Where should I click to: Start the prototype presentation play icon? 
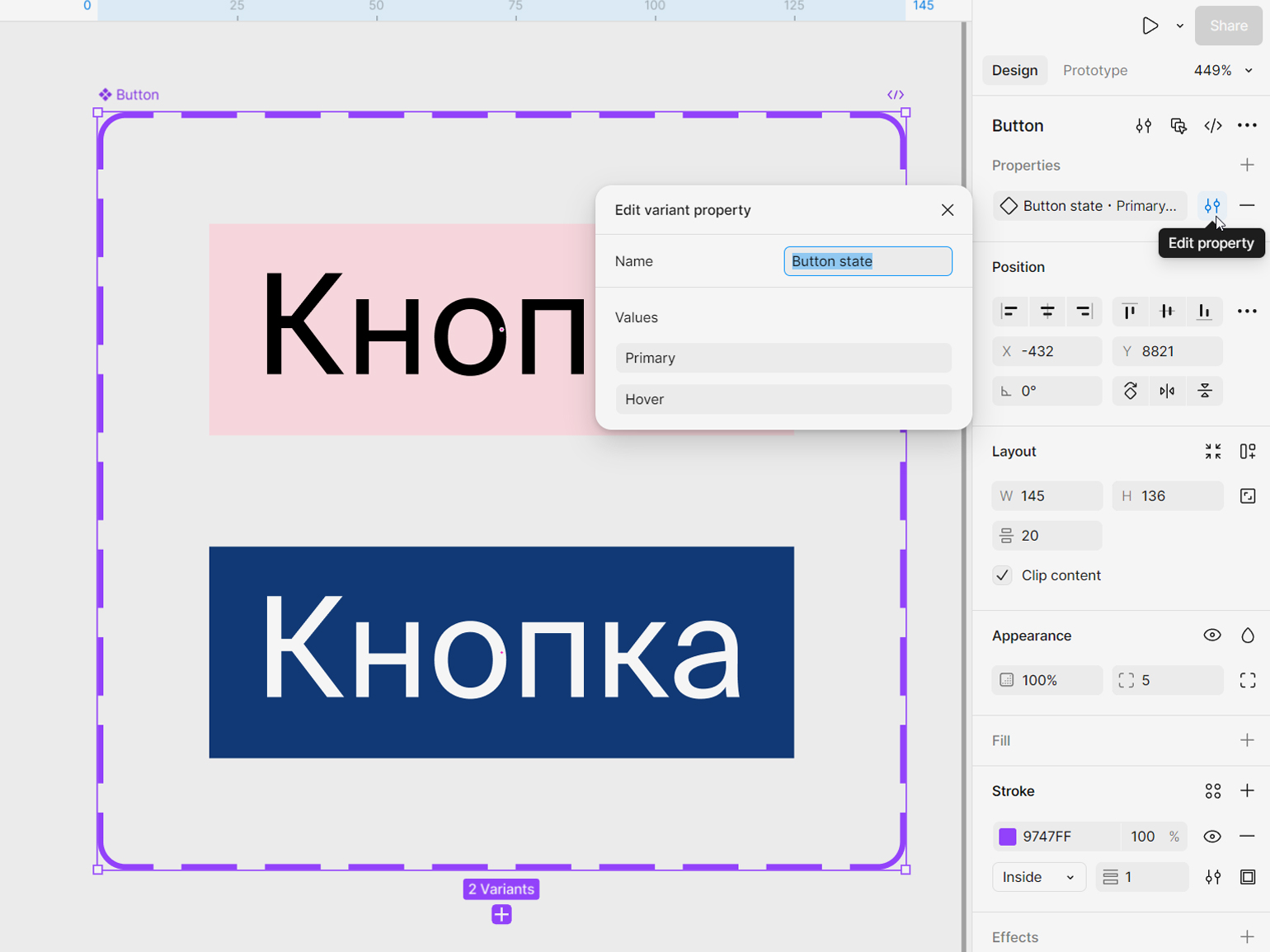1150,26
